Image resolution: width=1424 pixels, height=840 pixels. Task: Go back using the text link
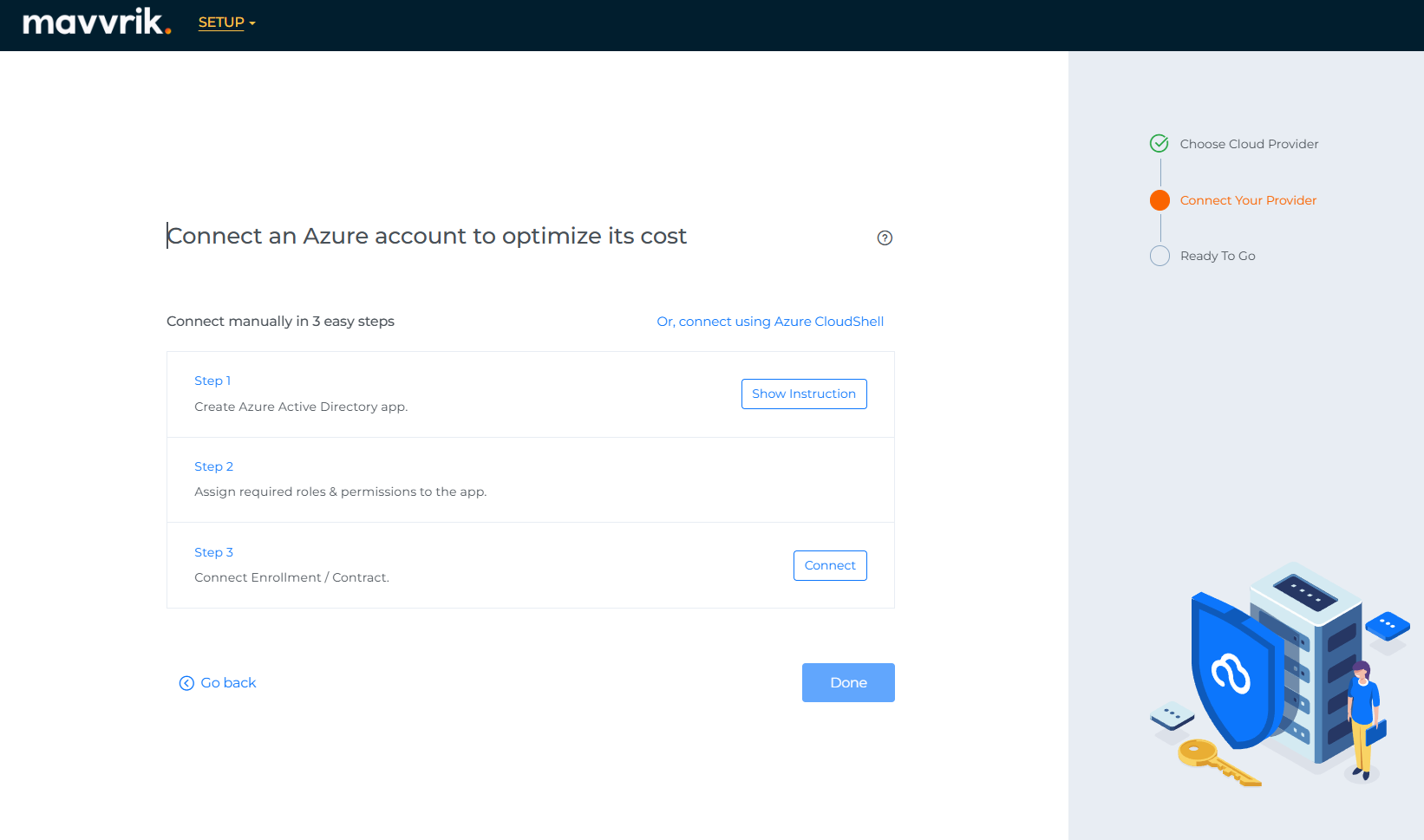pos(228,683)
